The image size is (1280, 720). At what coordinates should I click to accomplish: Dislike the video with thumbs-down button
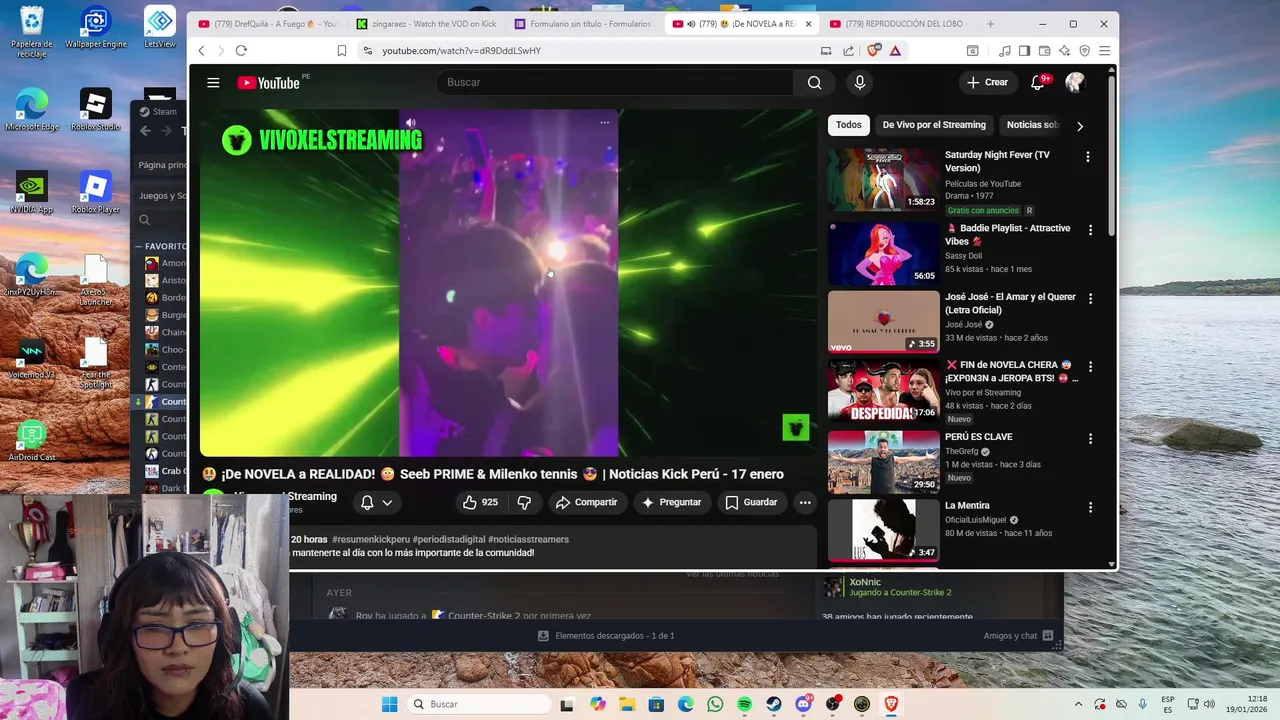[x=523, y=502]
